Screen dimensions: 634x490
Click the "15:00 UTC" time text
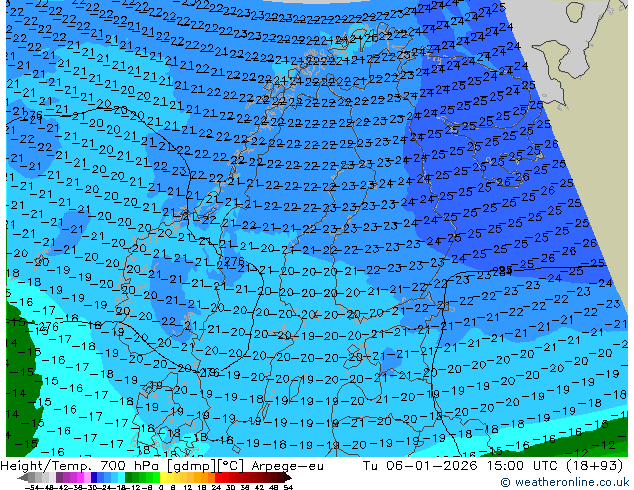pos(523,466)
